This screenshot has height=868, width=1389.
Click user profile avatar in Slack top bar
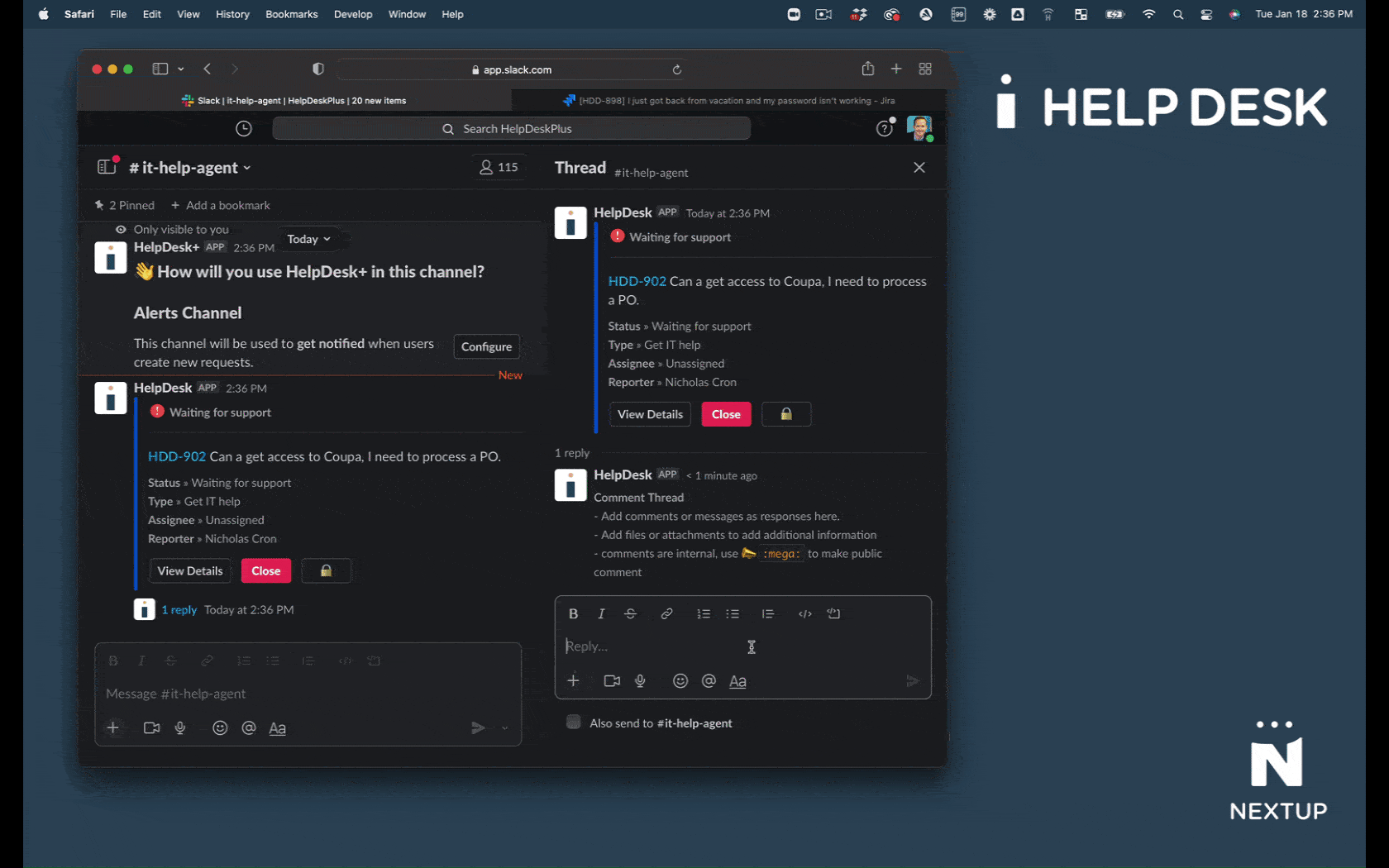click(919, 128)
